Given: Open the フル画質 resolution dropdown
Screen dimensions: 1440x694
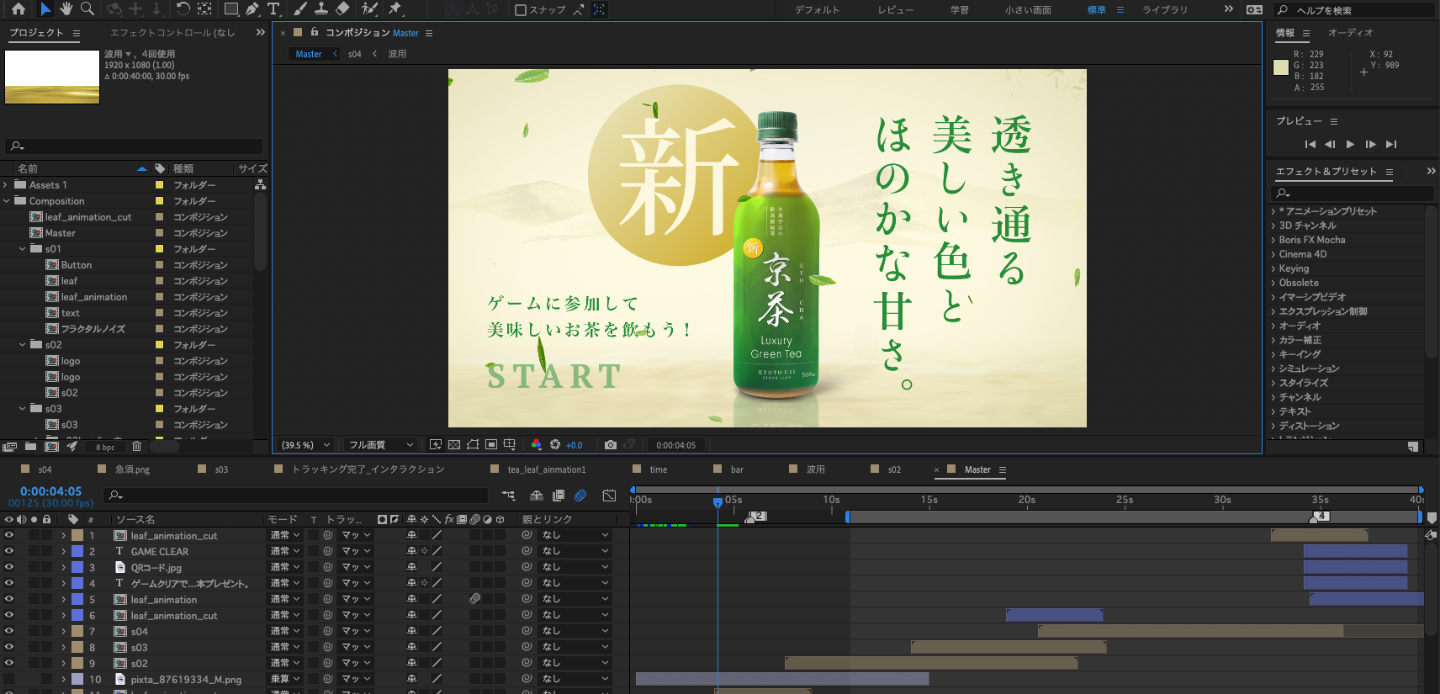Looking at the screenshot, I should coord(380,445).
